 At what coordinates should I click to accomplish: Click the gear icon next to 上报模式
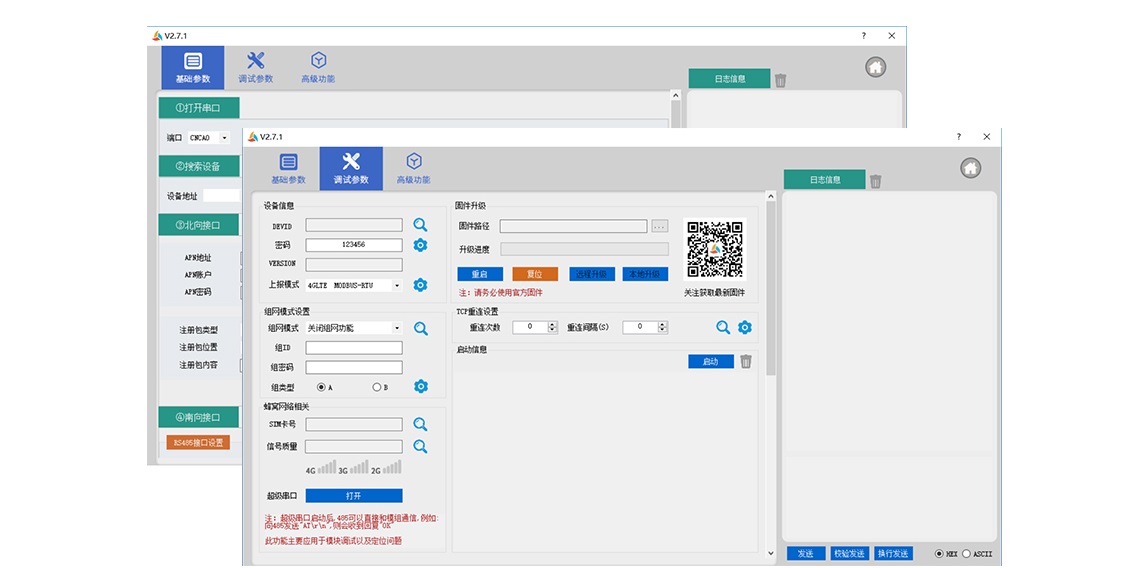[x=420, y=285]
